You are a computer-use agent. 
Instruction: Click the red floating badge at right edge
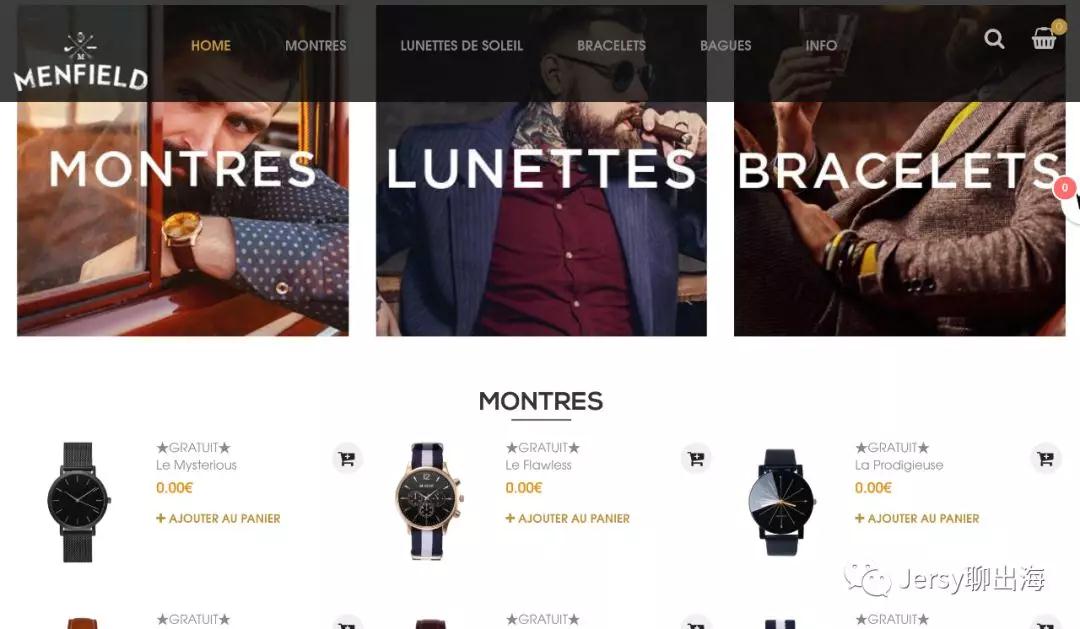[x=1065, y=187]
